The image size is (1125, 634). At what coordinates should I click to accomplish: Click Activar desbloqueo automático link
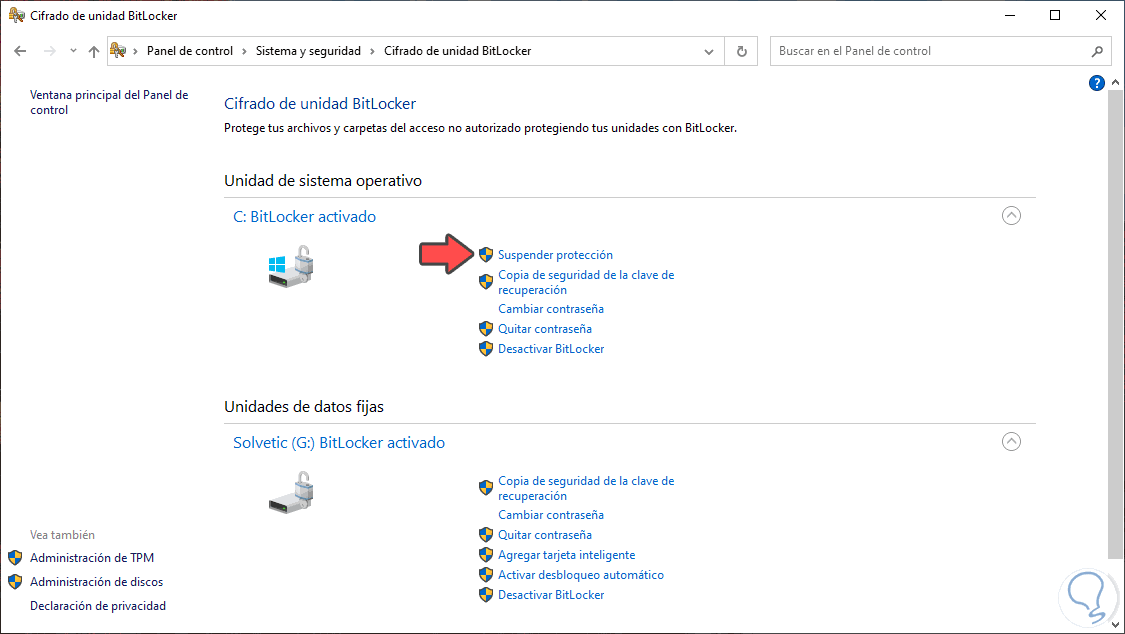(581, 574)
